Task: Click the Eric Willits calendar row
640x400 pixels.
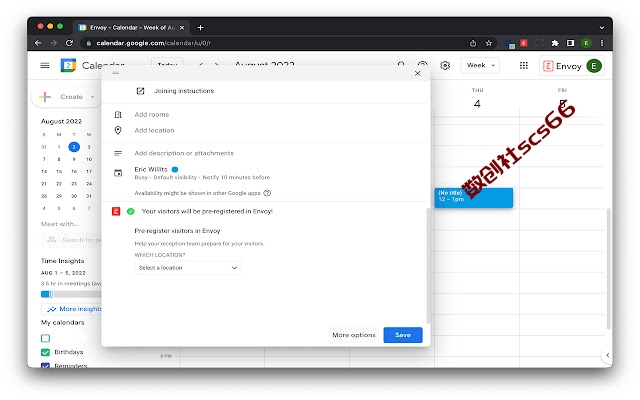Action: [202, 173]
